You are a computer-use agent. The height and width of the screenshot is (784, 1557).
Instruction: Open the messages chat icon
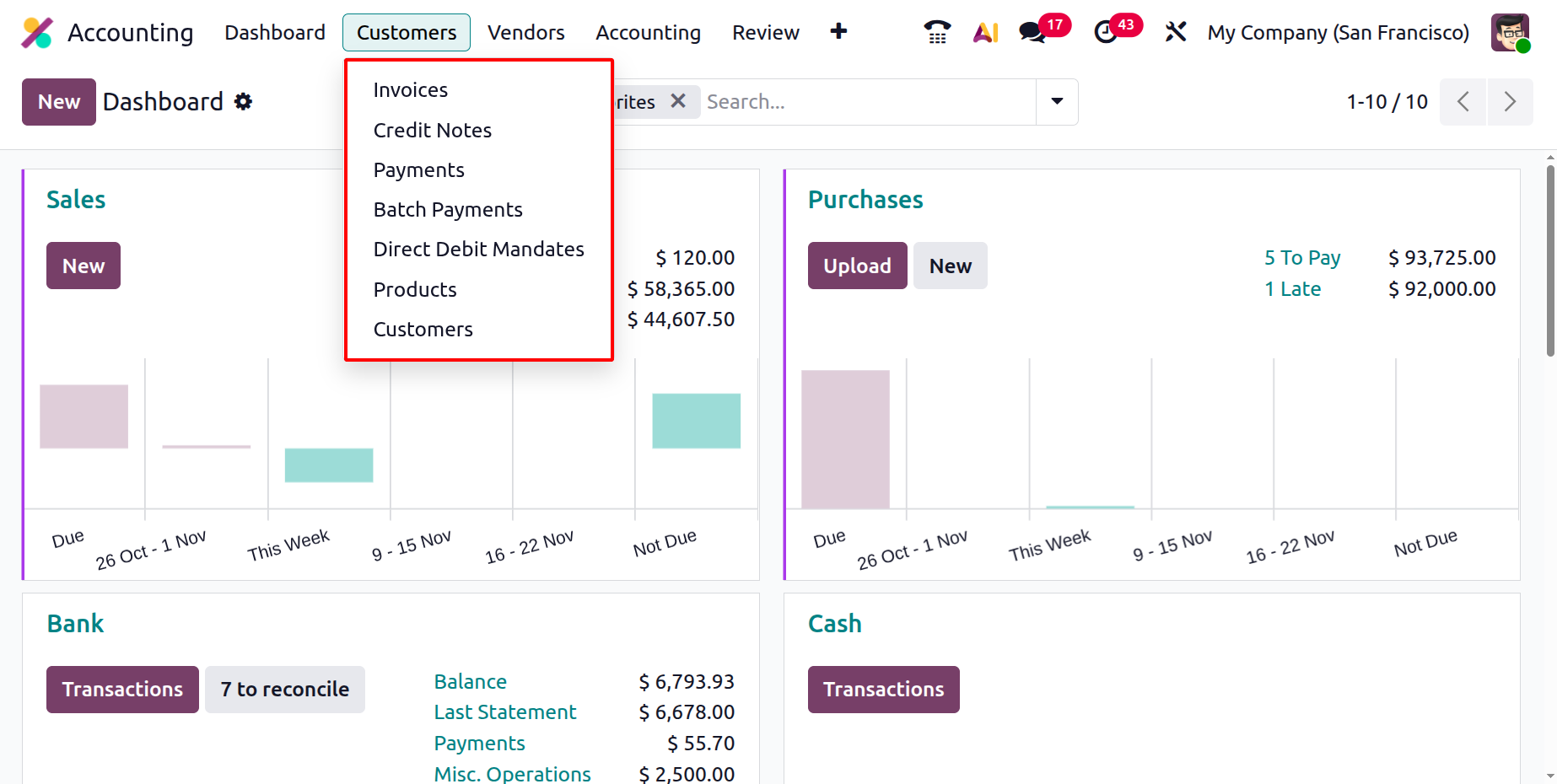pos(1032,33)
